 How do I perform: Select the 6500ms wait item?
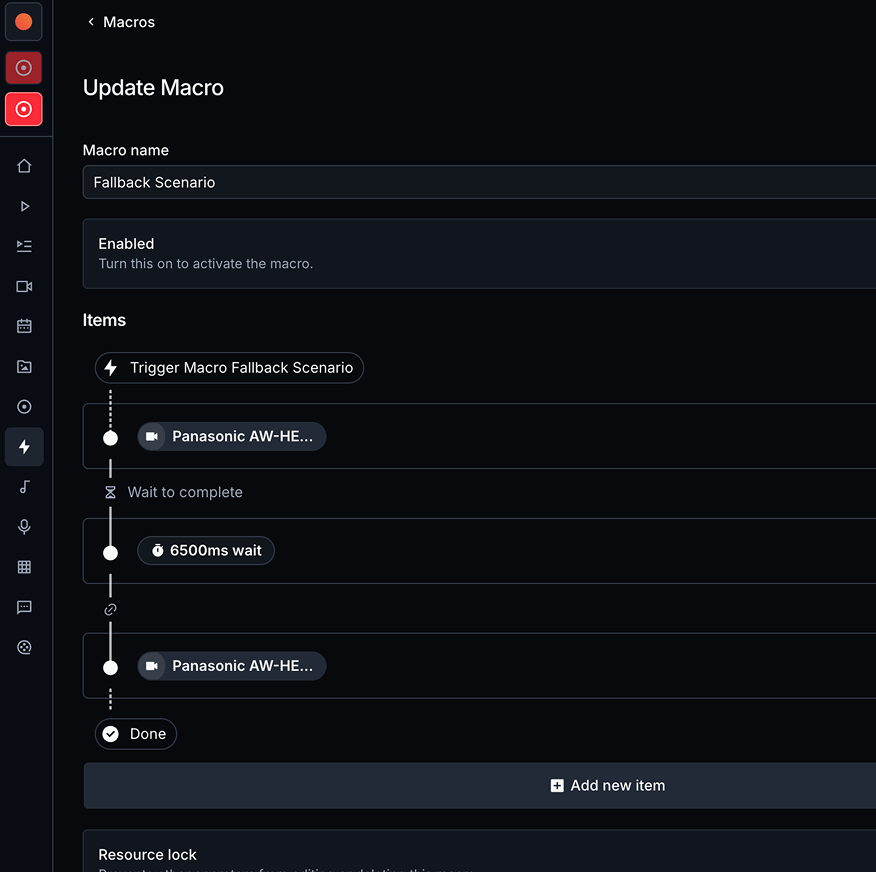[x=206, y=551]
